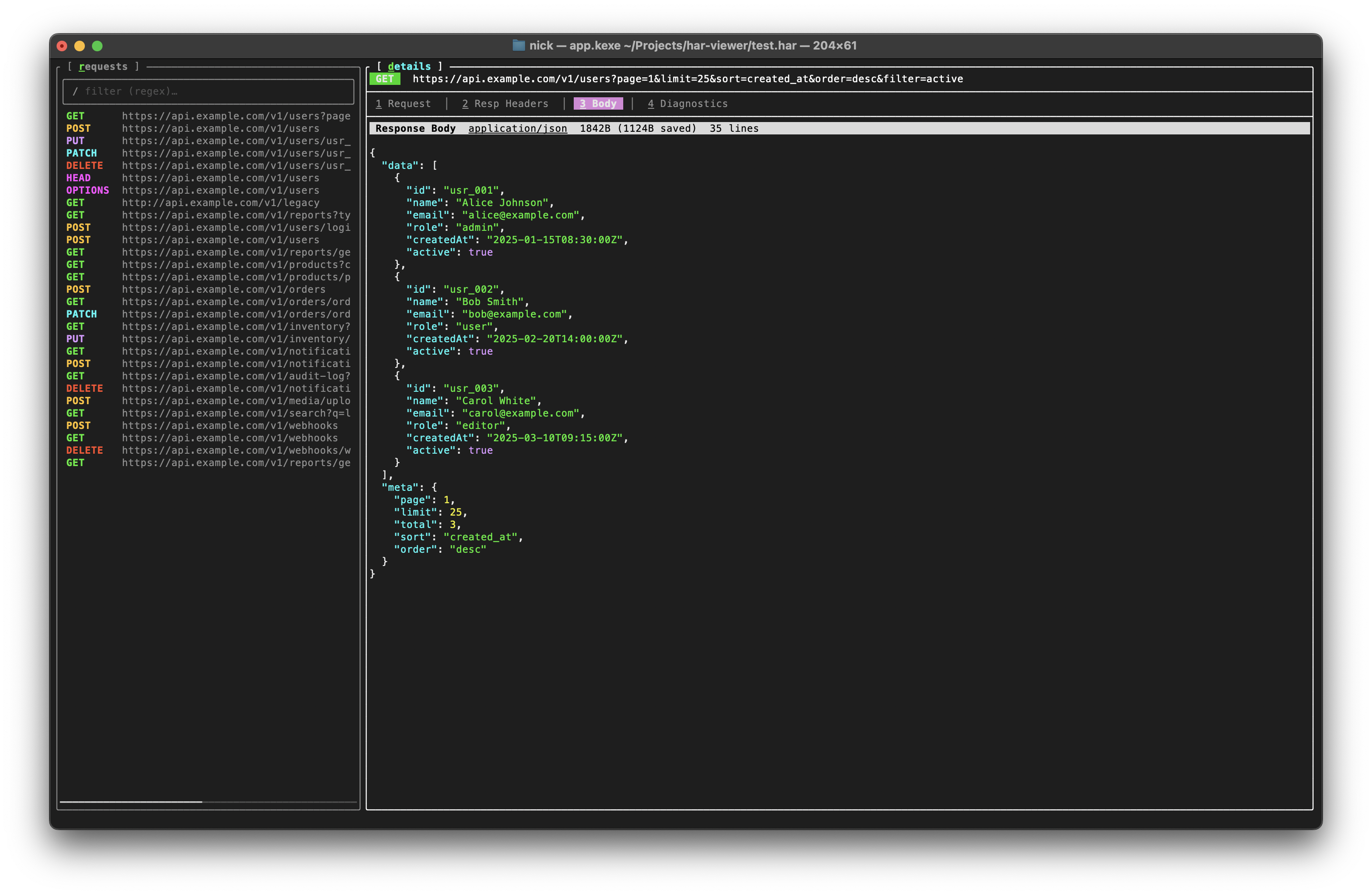1372x895 pixels.
Task: Select the DELETE /v1/webhooks/w request
Action: (208, 451)
